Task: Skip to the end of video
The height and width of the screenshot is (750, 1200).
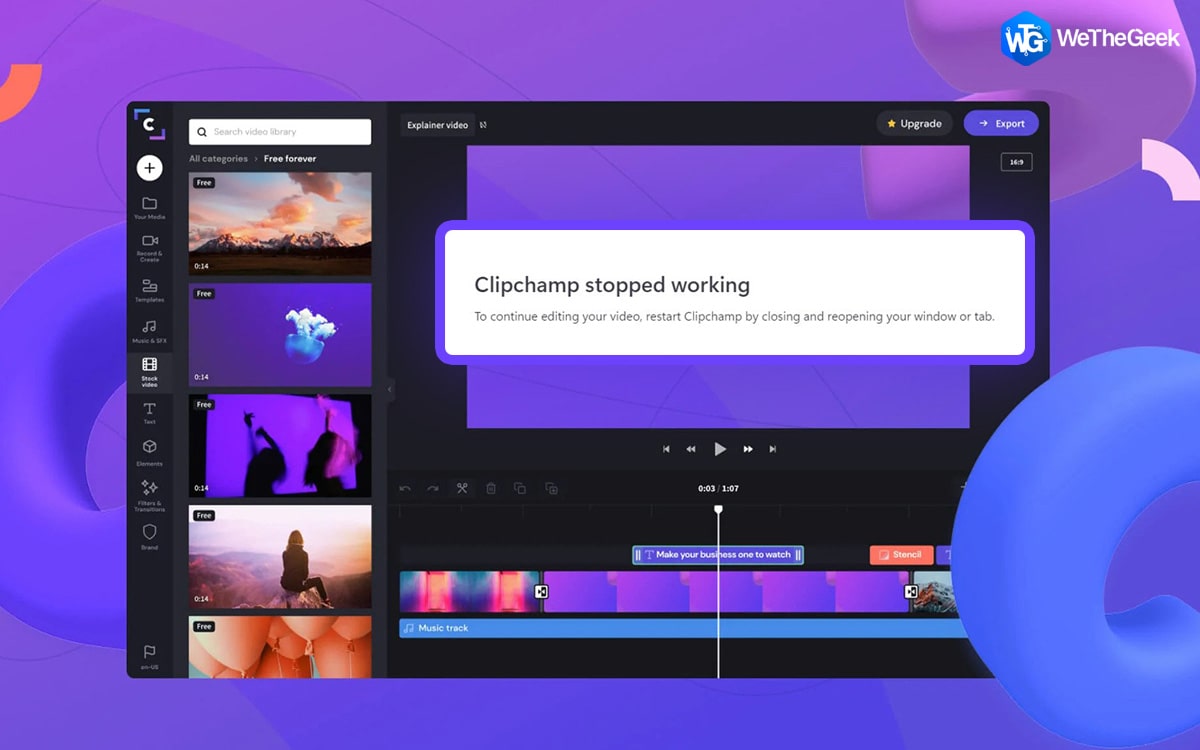Action: pyautogui.click(x=773, y=449)
